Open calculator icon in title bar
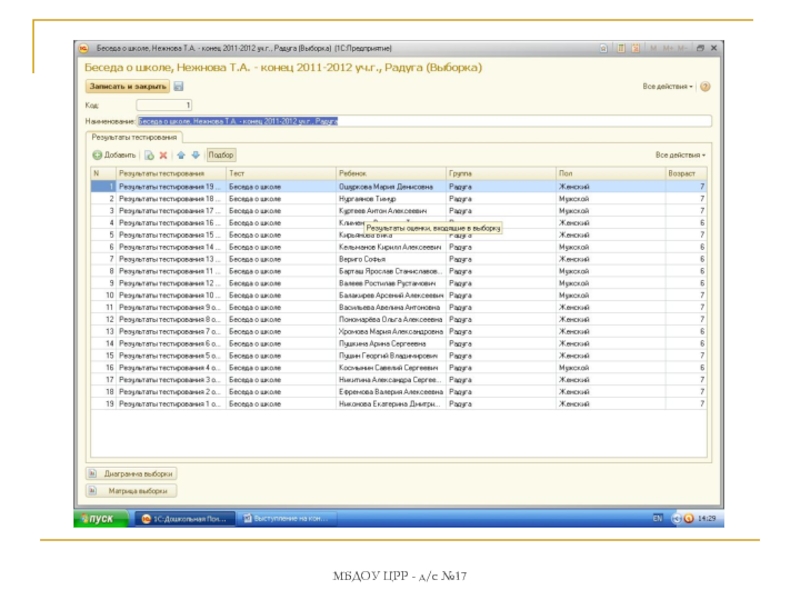The height and width of the screenshot is (600, 800). click(x=621, y=48)
